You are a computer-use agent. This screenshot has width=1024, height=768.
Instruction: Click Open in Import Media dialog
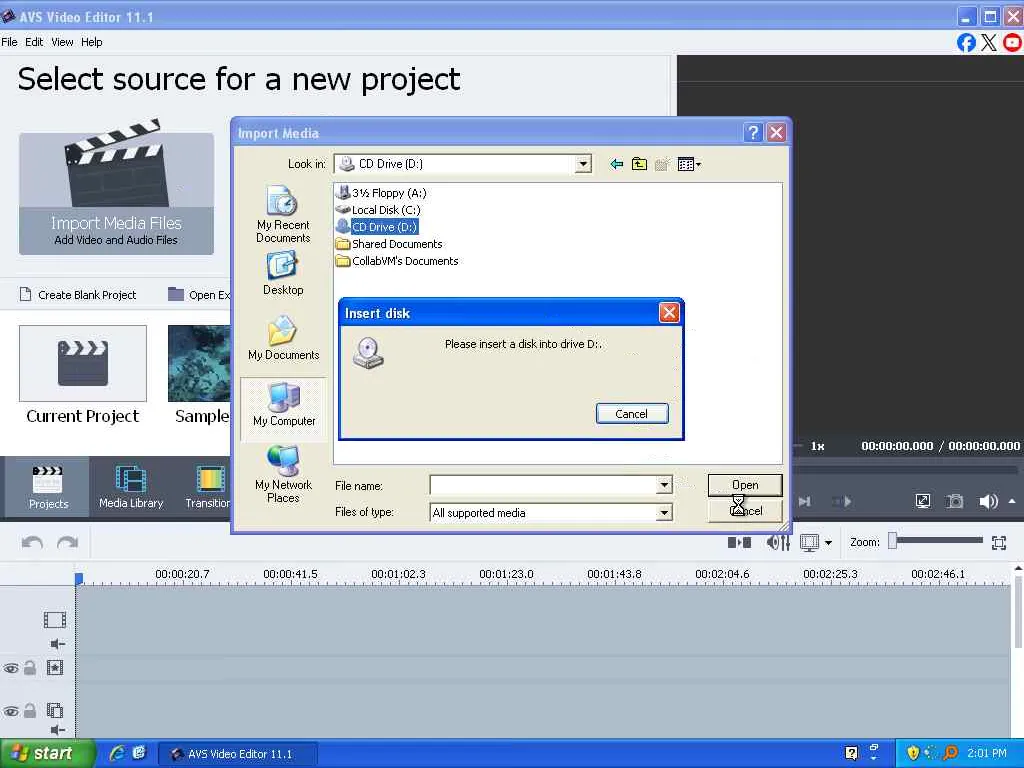point(744,485)
